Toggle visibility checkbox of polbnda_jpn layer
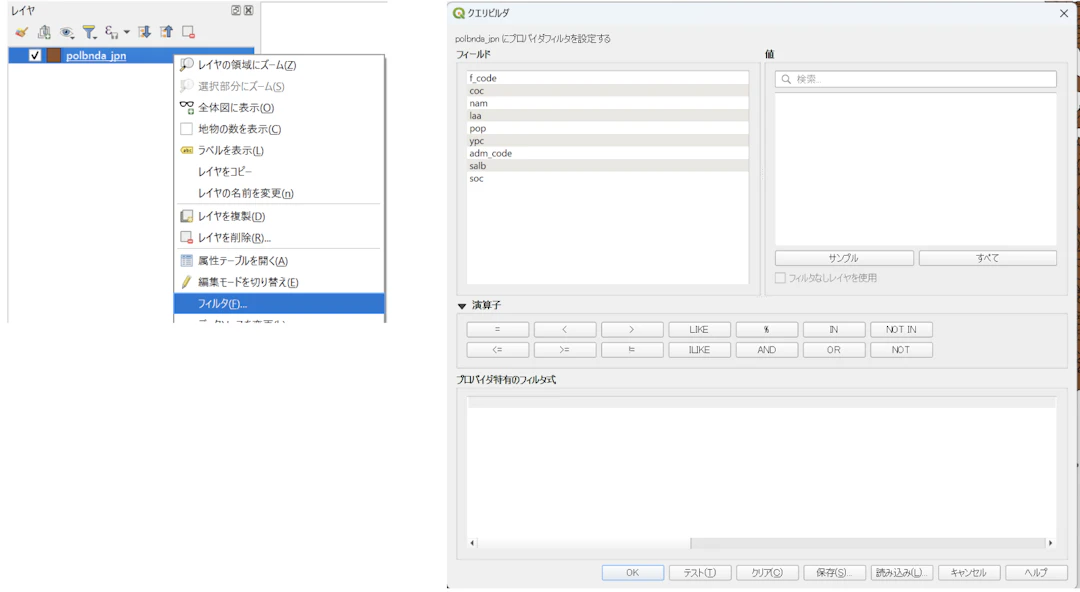This screenshot has height=592, width=1080. tap(34, 55)
